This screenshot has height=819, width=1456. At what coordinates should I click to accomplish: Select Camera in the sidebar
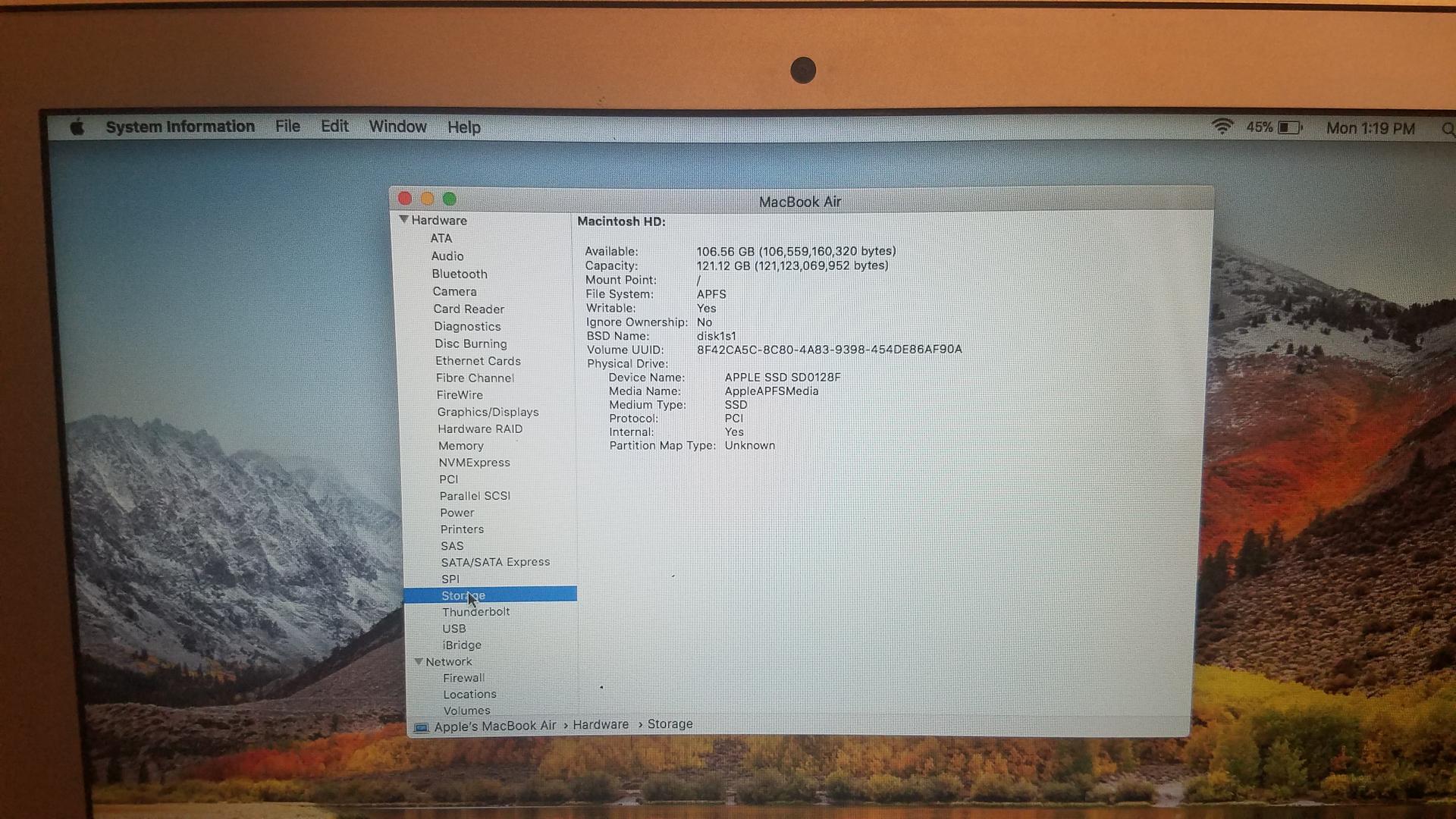[455, 291]
